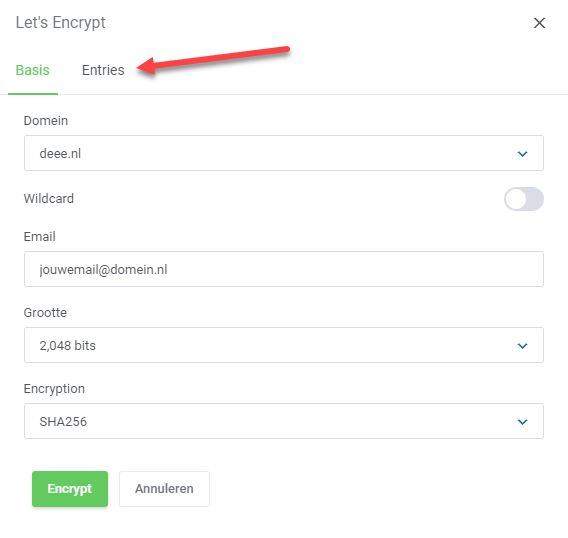Screen dimensions: 568x538
Task: Click the chevron arrow in Encryption field
Action: [522, 422]
